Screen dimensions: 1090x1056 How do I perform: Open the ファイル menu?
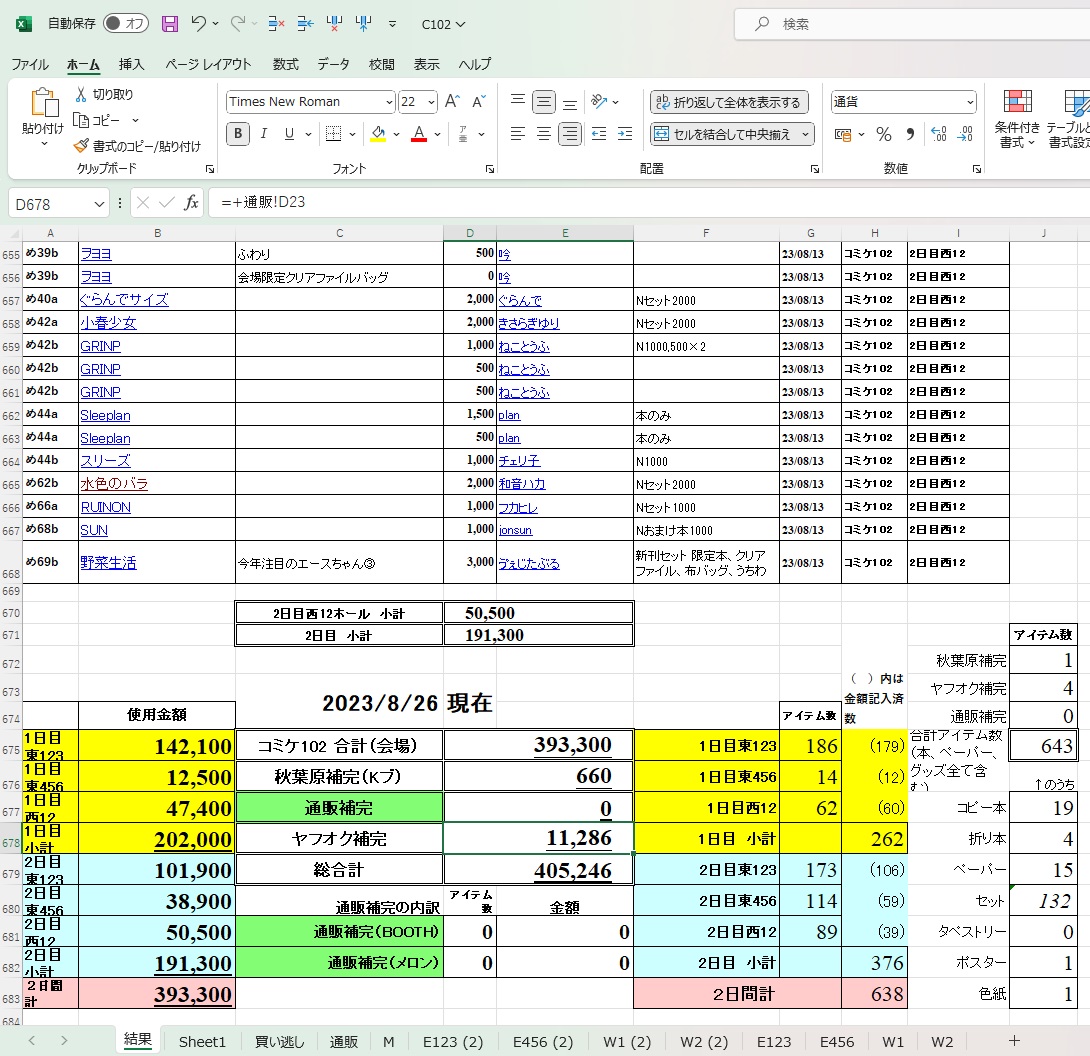click(x=30, y=65)
